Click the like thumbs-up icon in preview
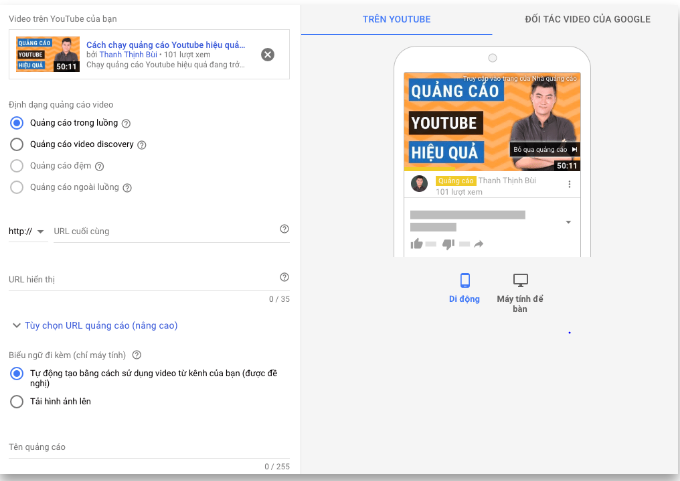The width and height of the screenshot is (680, 481). tap(416, 244)
